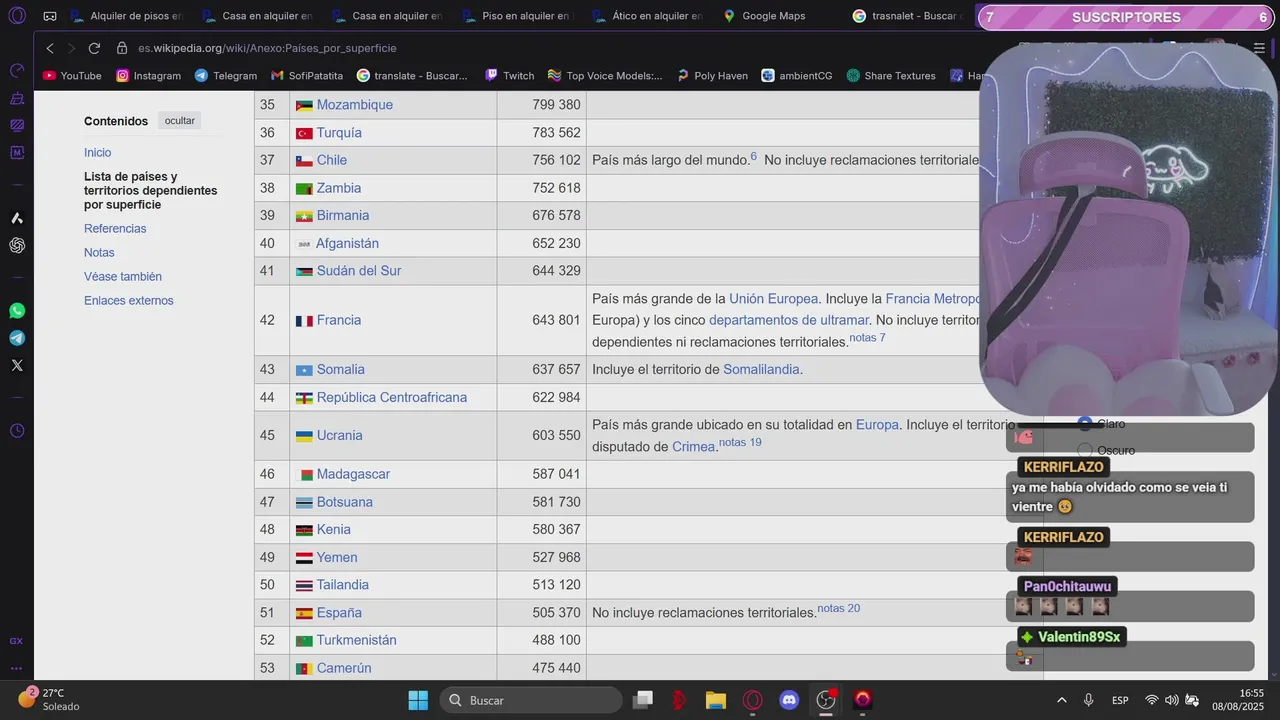This screenshot has height=720, width=1280.
Task: Open the Mozambique country link
Action: (x=354, y=105)
